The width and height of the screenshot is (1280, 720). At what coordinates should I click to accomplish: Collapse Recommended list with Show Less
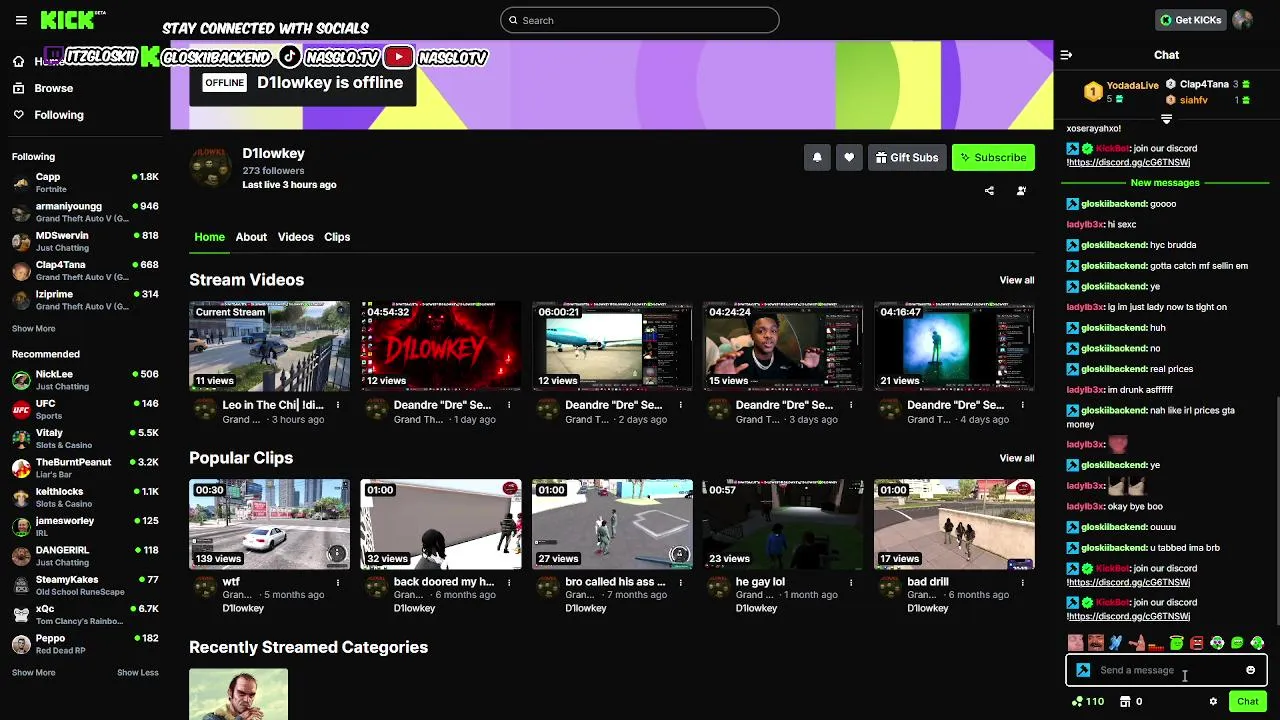[138, 672]
